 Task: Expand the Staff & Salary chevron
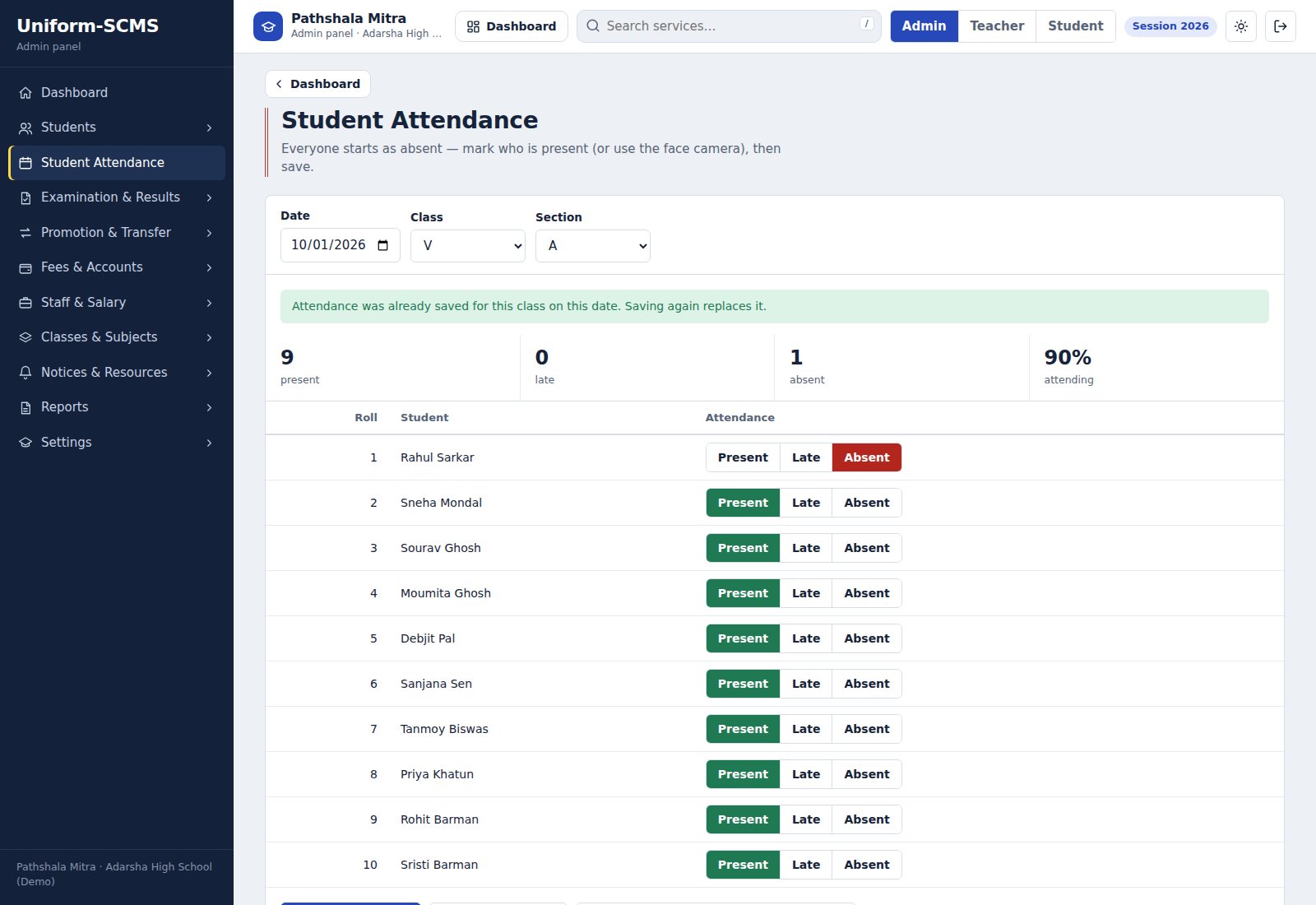209,303
